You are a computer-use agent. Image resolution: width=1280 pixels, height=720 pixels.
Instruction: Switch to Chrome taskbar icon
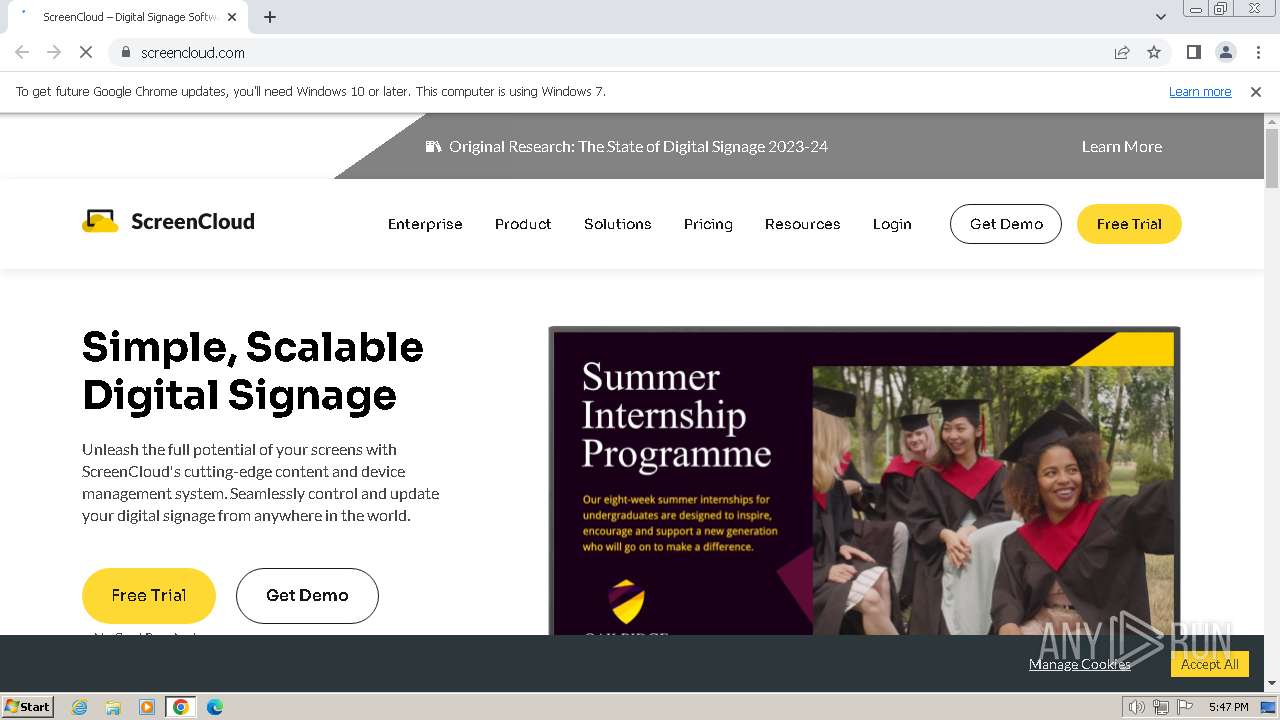coord(181,707)
